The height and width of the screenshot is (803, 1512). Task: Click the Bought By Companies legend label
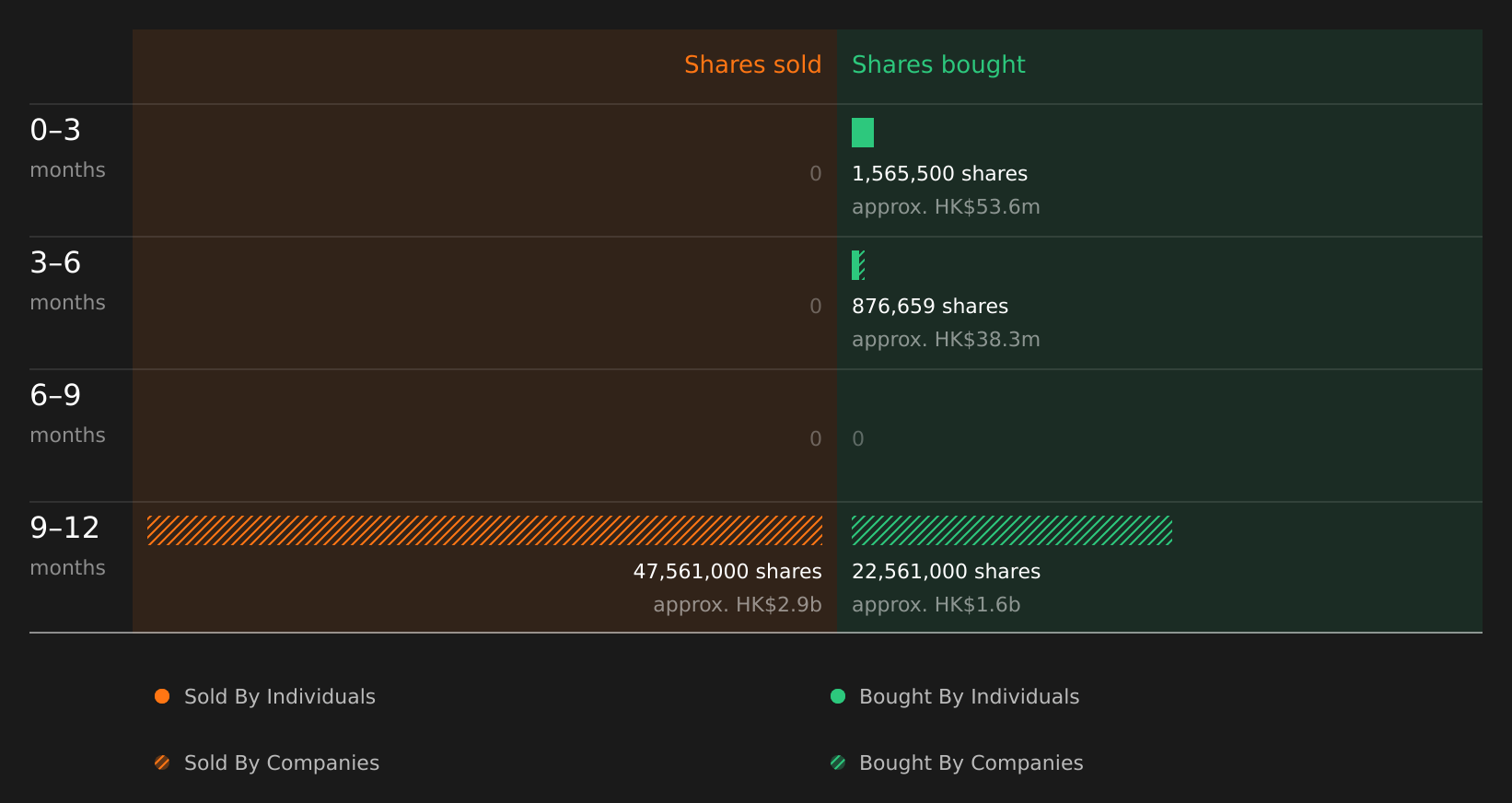[971, 762]
